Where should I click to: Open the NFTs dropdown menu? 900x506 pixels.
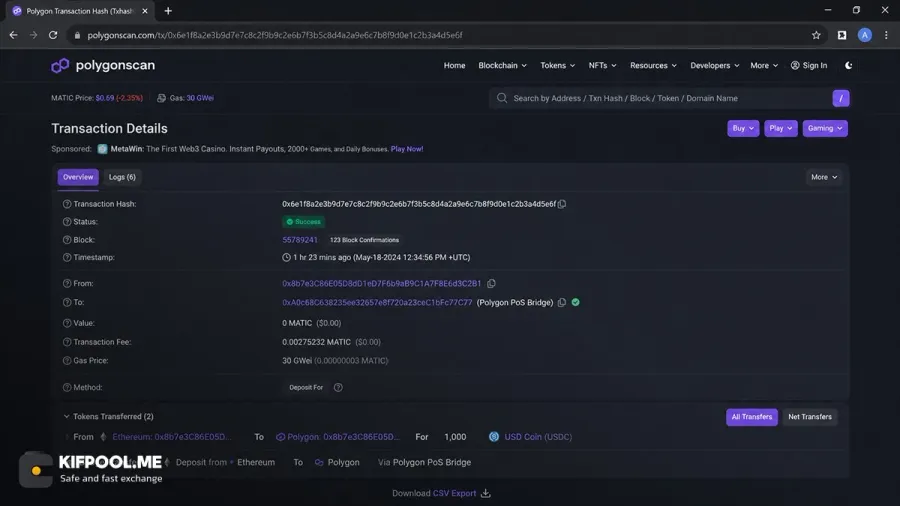pos(602,65)
